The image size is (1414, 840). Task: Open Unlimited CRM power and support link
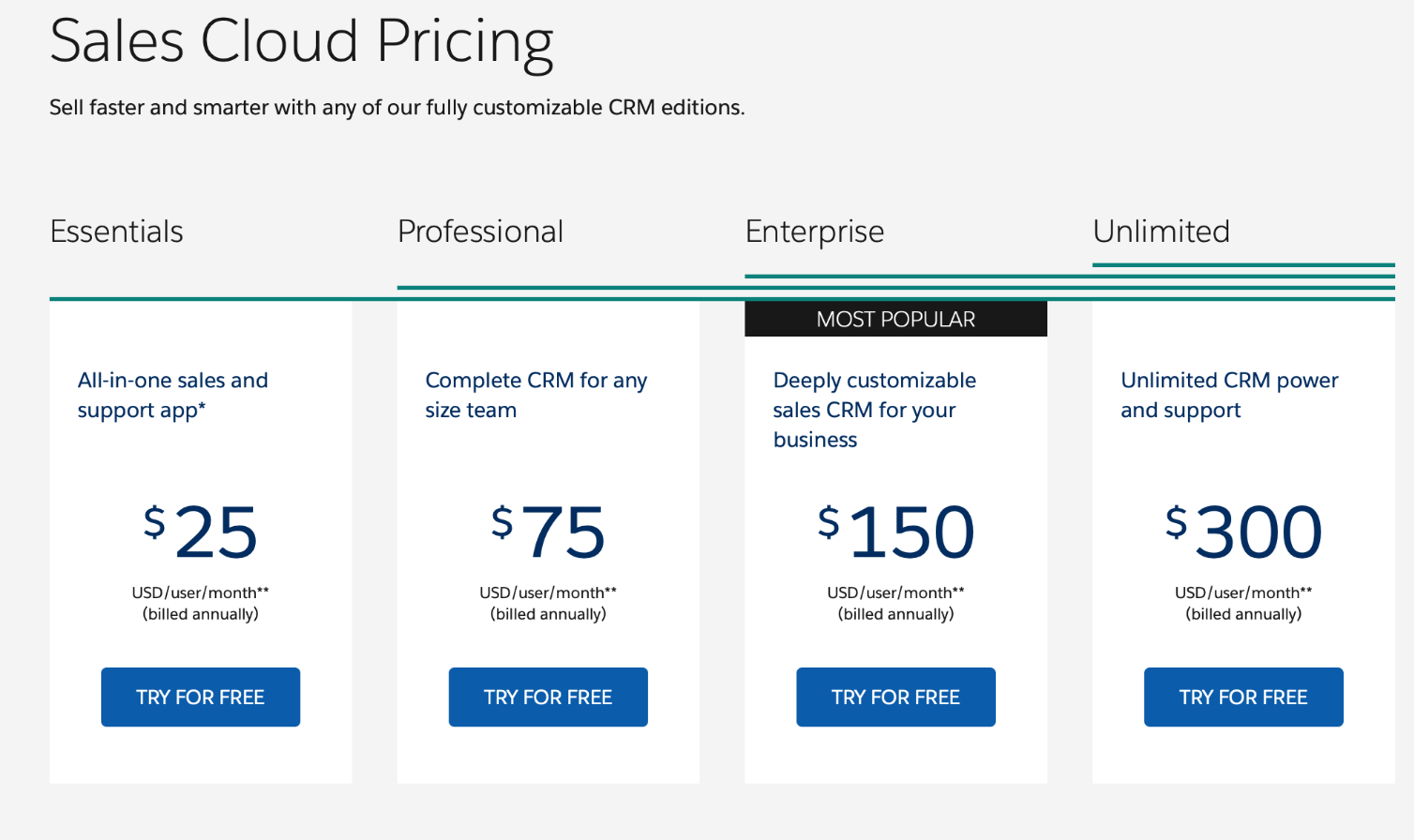click(1229, 396)
